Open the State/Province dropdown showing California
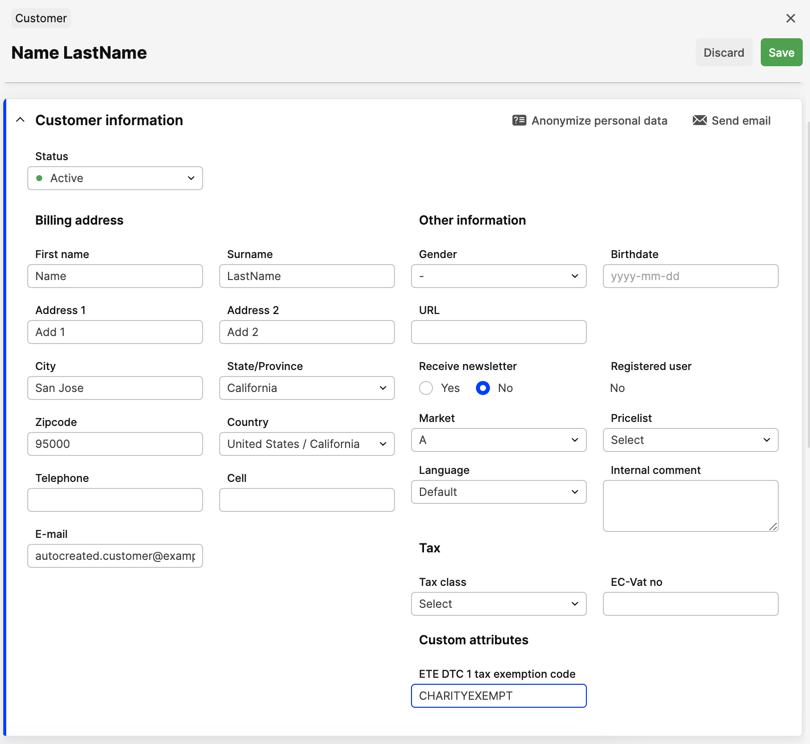This screenshot has height=744, width=810. 306,387
